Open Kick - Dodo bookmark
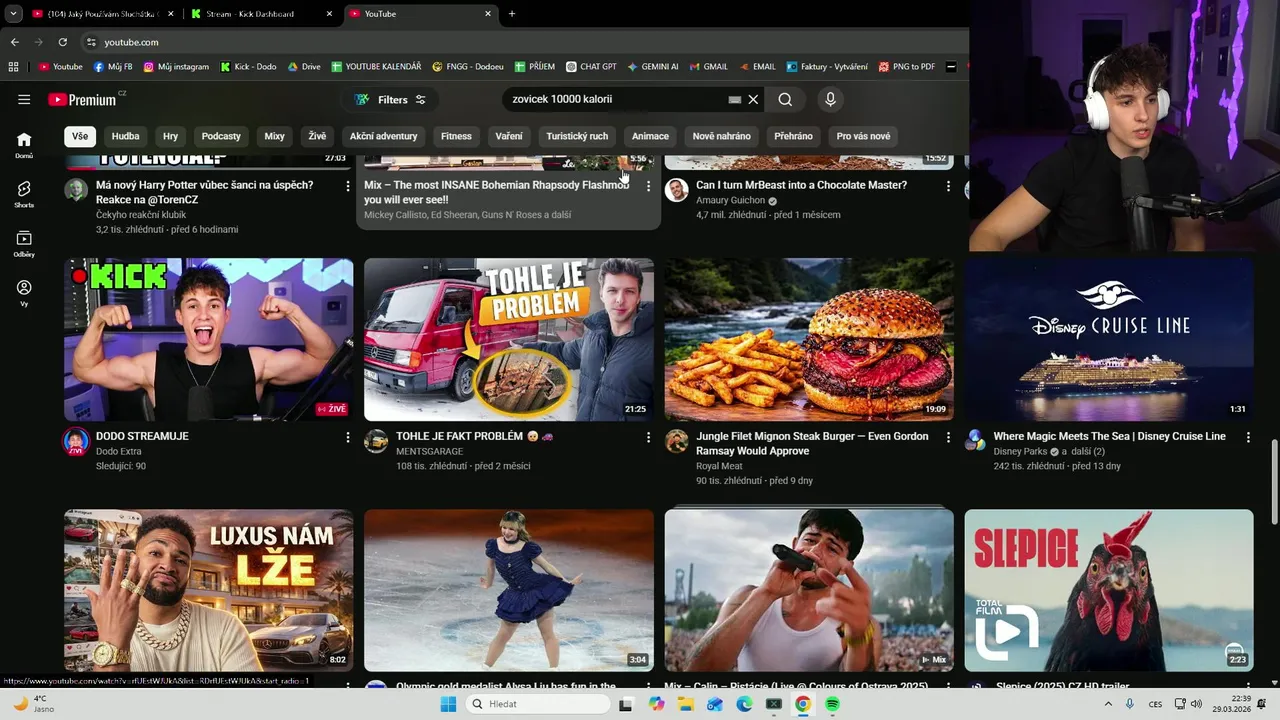 coord(248,67)
